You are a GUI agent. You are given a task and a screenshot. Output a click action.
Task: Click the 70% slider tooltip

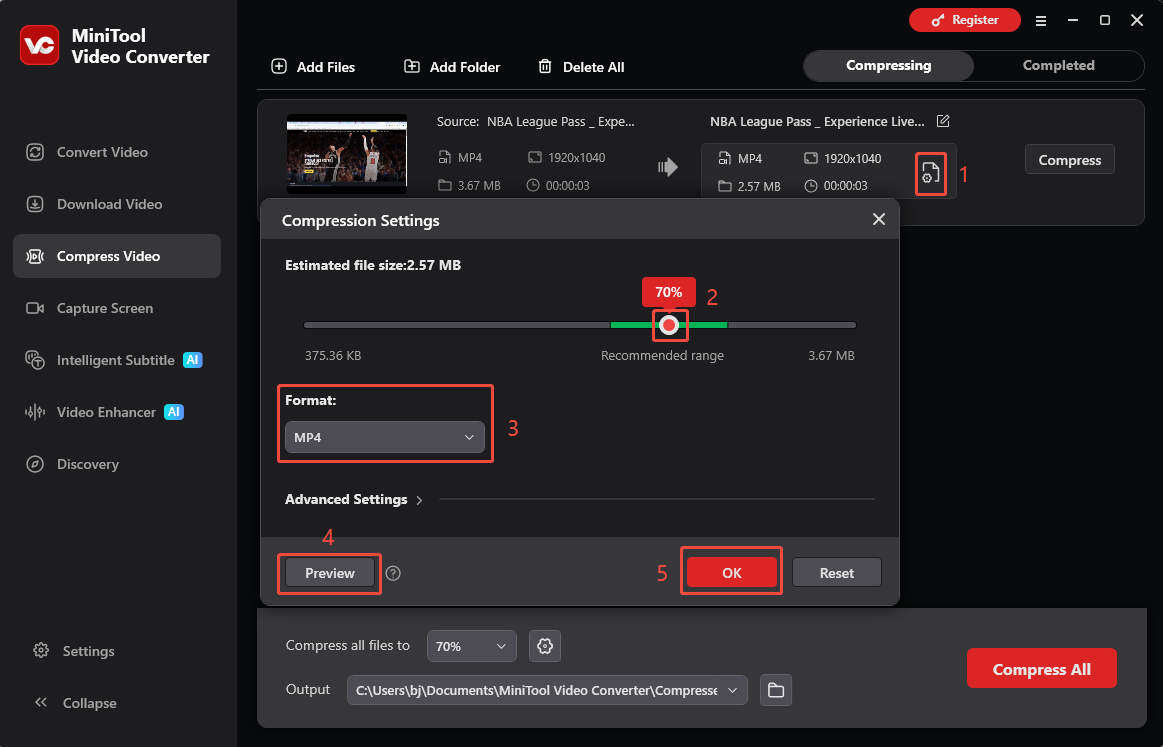(668, 292)
